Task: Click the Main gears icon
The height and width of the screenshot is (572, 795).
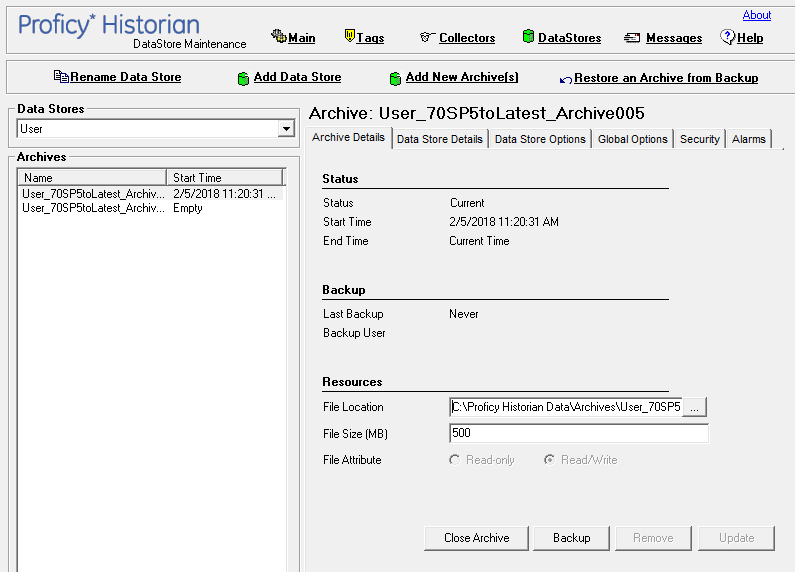Action: (x=278, y=36)
